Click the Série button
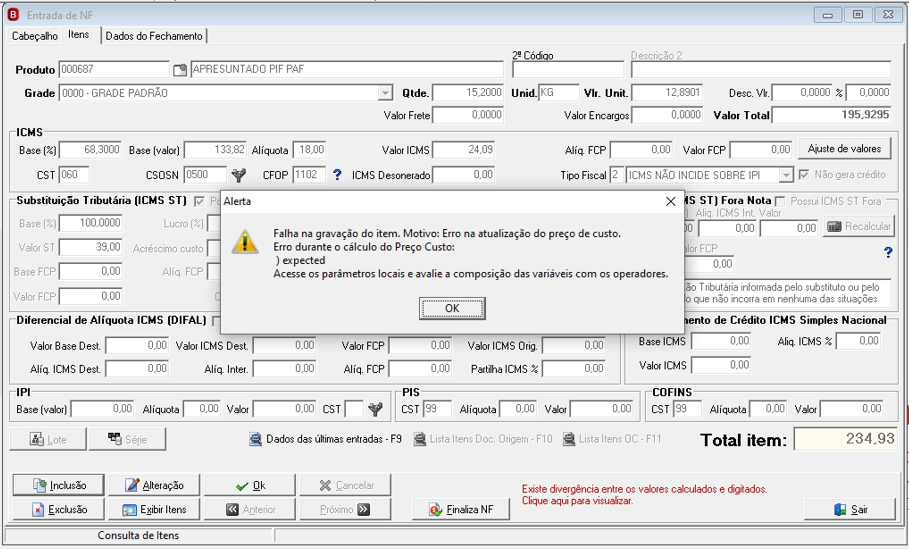The height and width of the screenshot is (549, 909). coord(128,439)
